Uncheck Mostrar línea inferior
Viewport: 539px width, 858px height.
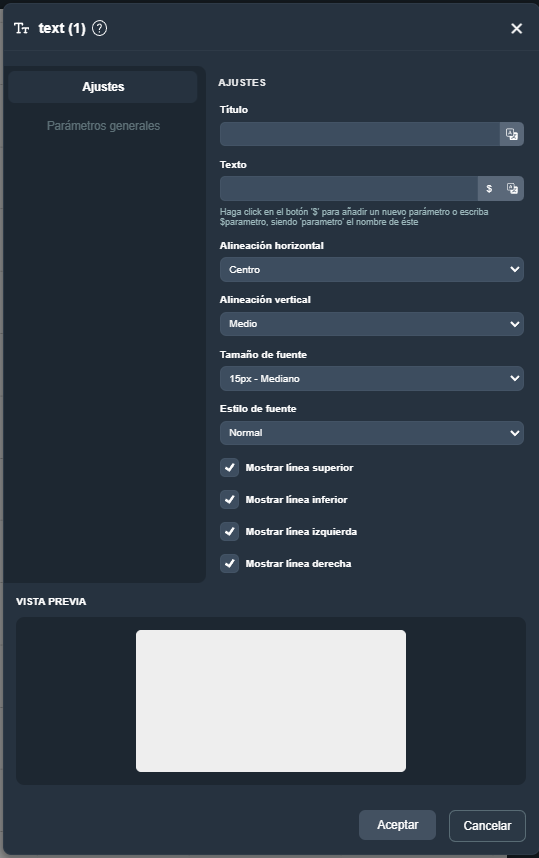[229, 499]
